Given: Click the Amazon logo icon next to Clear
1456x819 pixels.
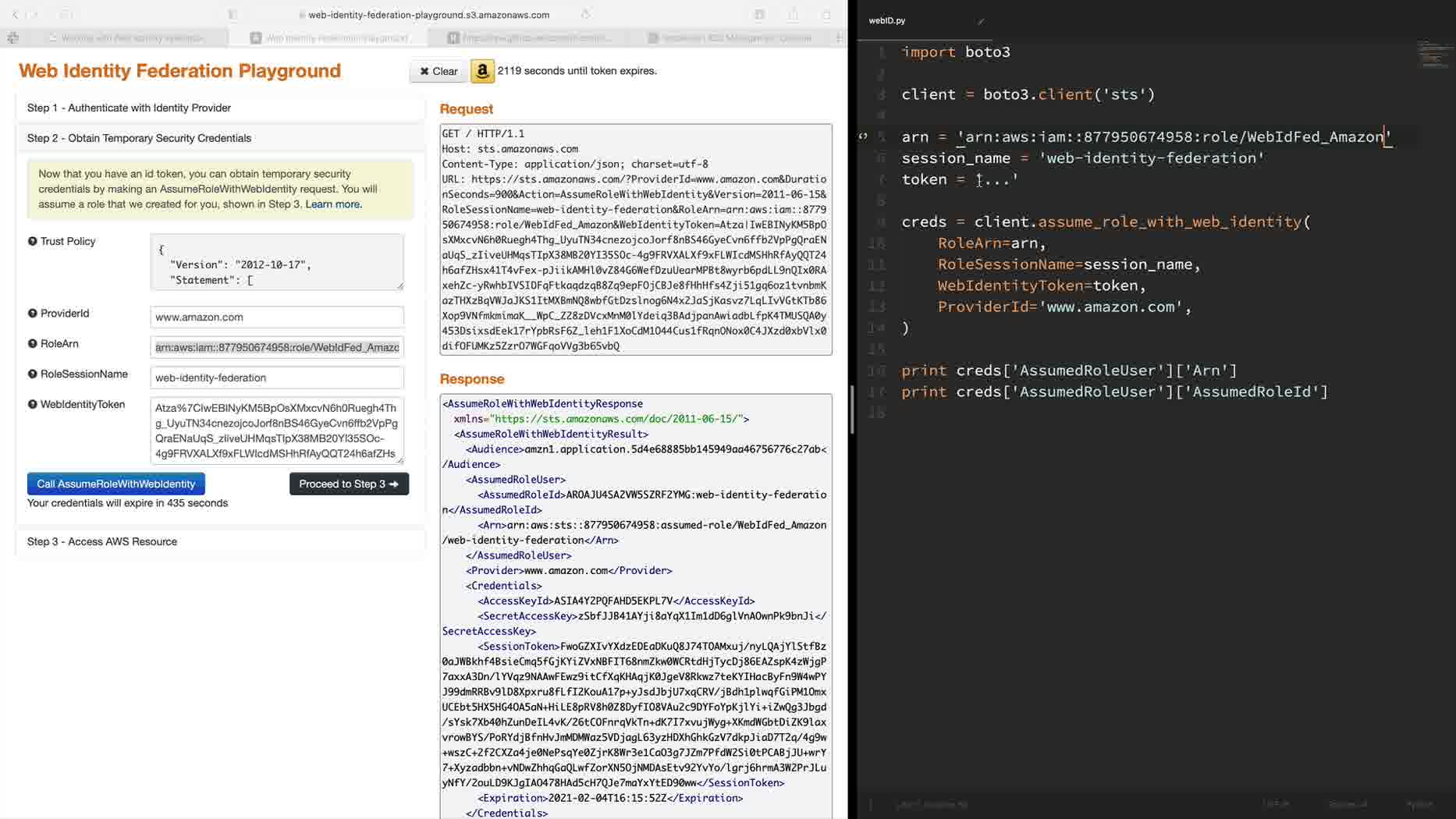Looking at the screenshot, I should (482, 71).
